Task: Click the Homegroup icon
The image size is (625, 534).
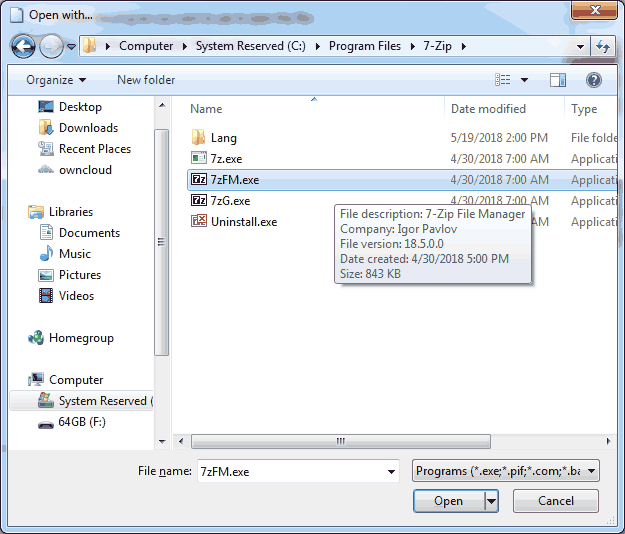Action: (x=36, y=338)
